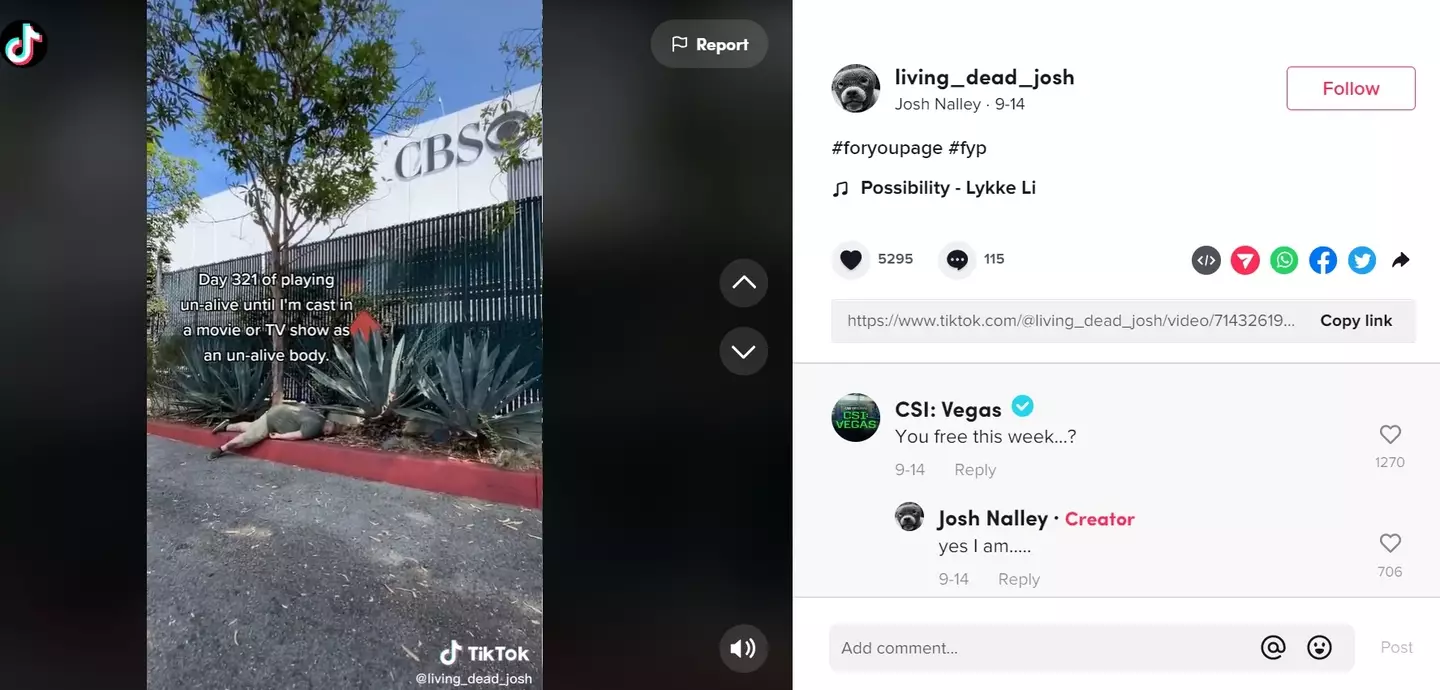1440x690 pixels.
Task: Go to next video with down chevron
Action: tap(744, 351)
